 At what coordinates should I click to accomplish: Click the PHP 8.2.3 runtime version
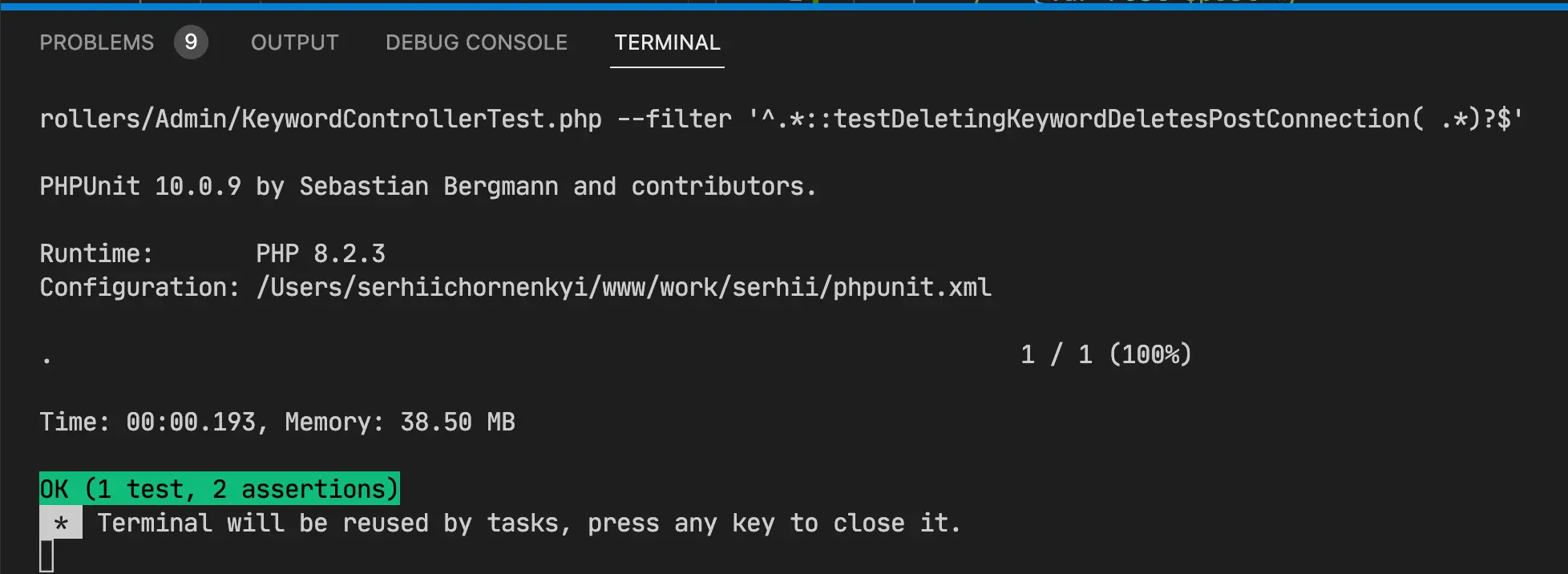pyautogui.click(x=320, y=254)
